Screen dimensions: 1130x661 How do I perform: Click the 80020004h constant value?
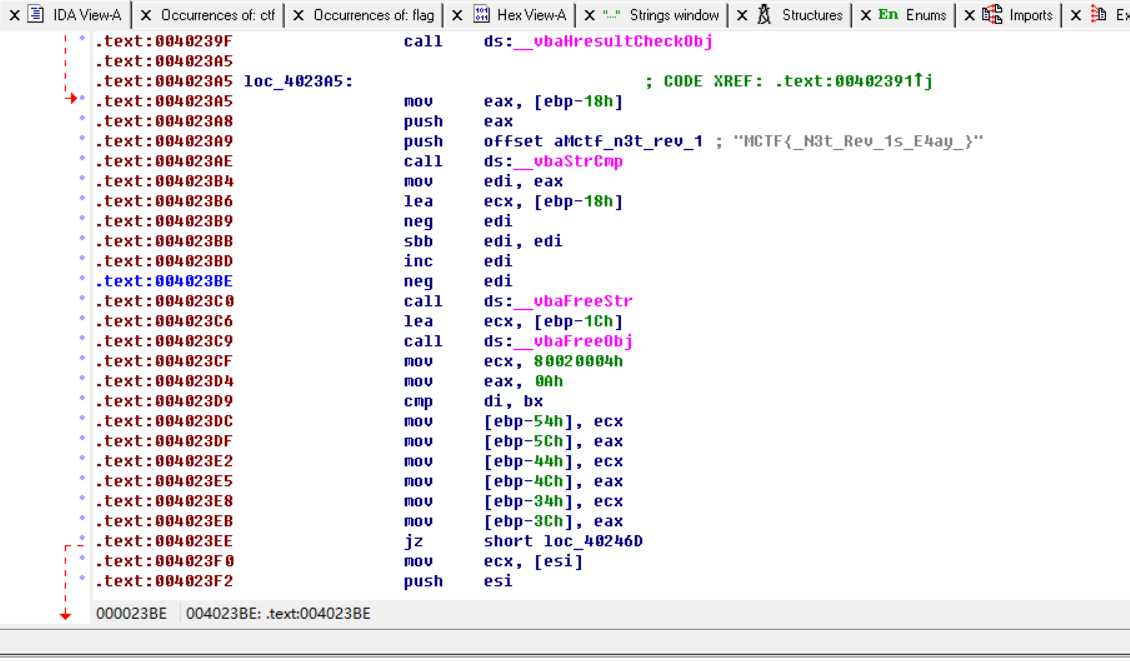coord(578,361)
